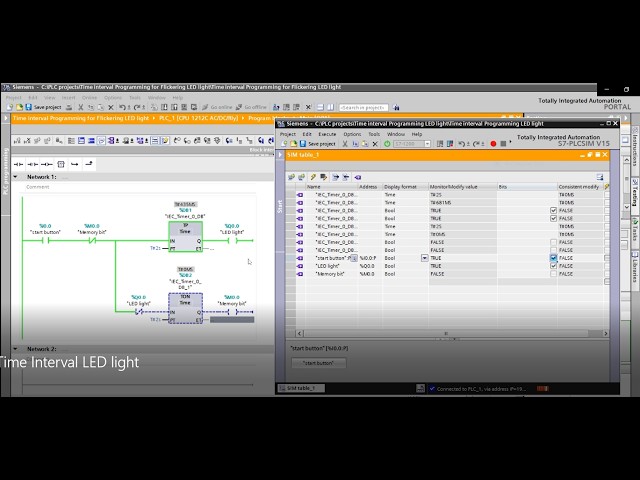640x480 pixels.
Task: Expand the Network 2 section
Action: point(16,349)
